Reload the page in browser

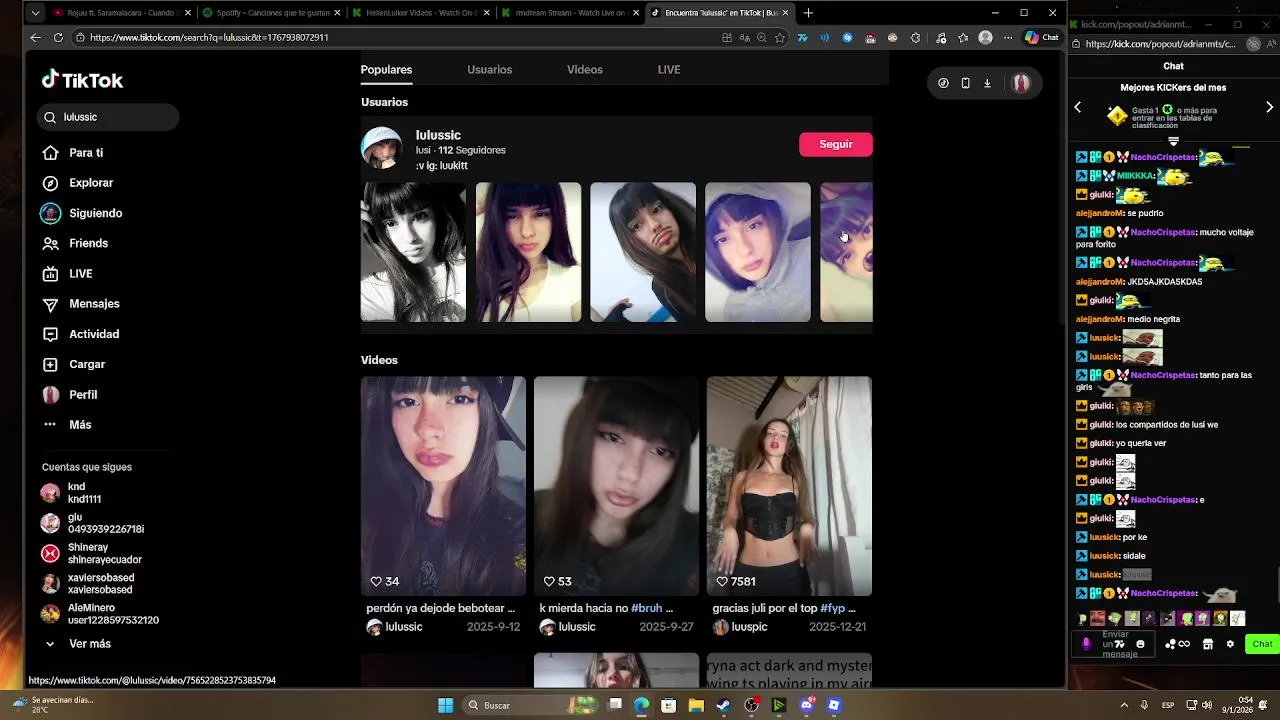58,37
